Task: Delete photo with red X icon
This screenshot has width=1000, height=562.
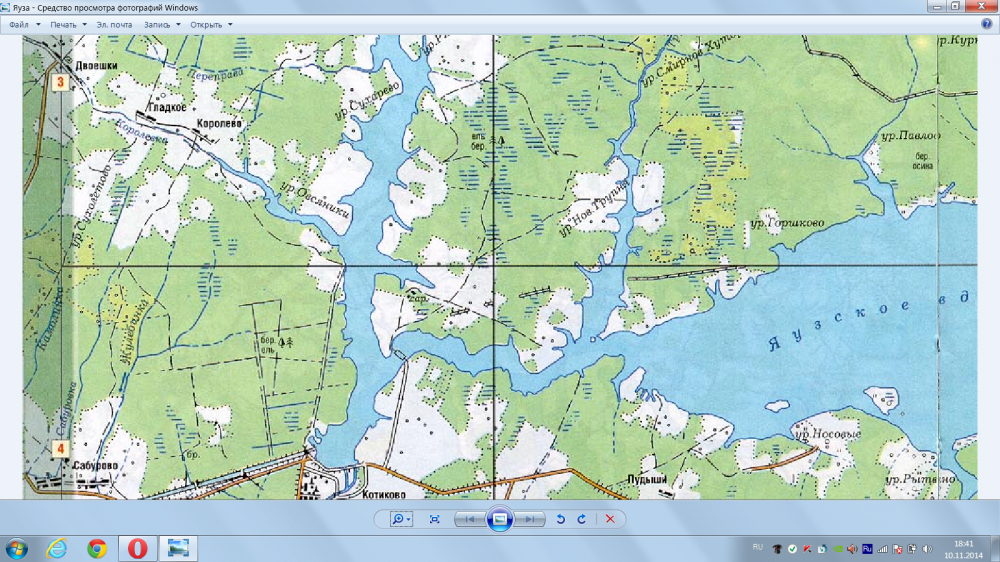Action: 609,519
